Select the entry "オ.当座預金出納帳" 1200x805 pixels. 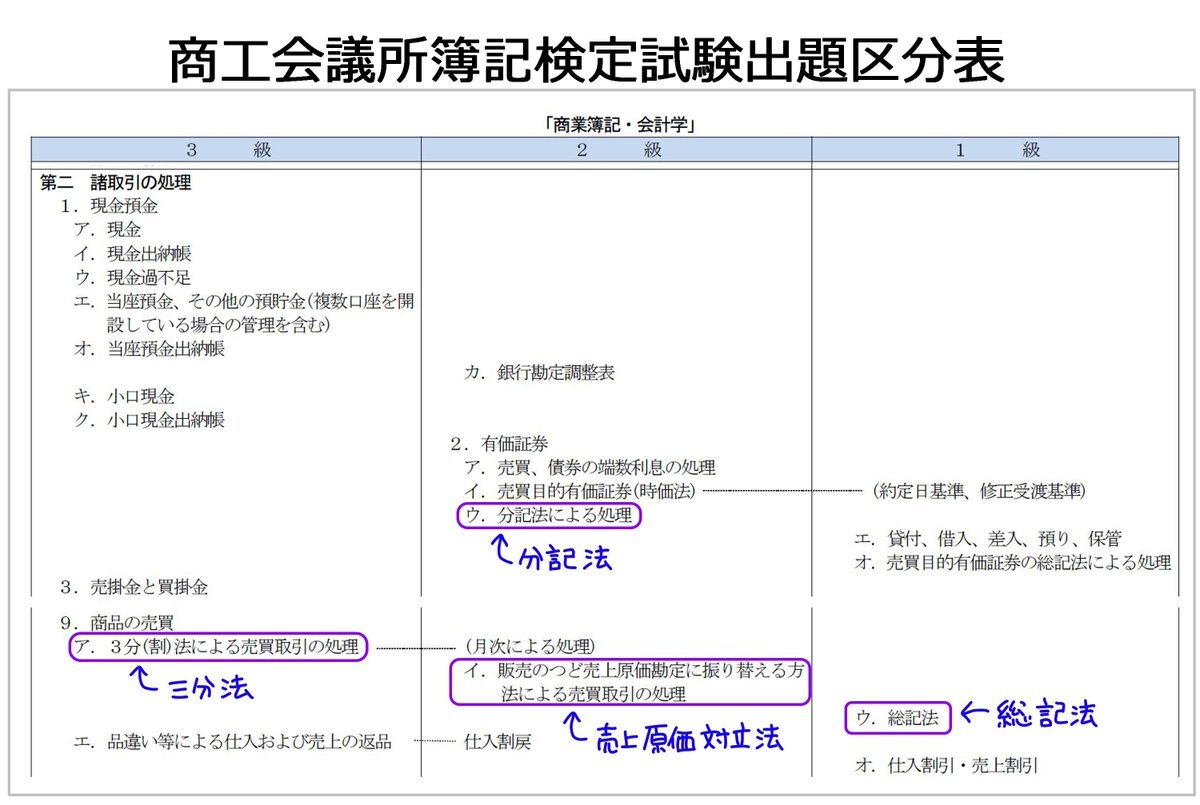(149, 349)
